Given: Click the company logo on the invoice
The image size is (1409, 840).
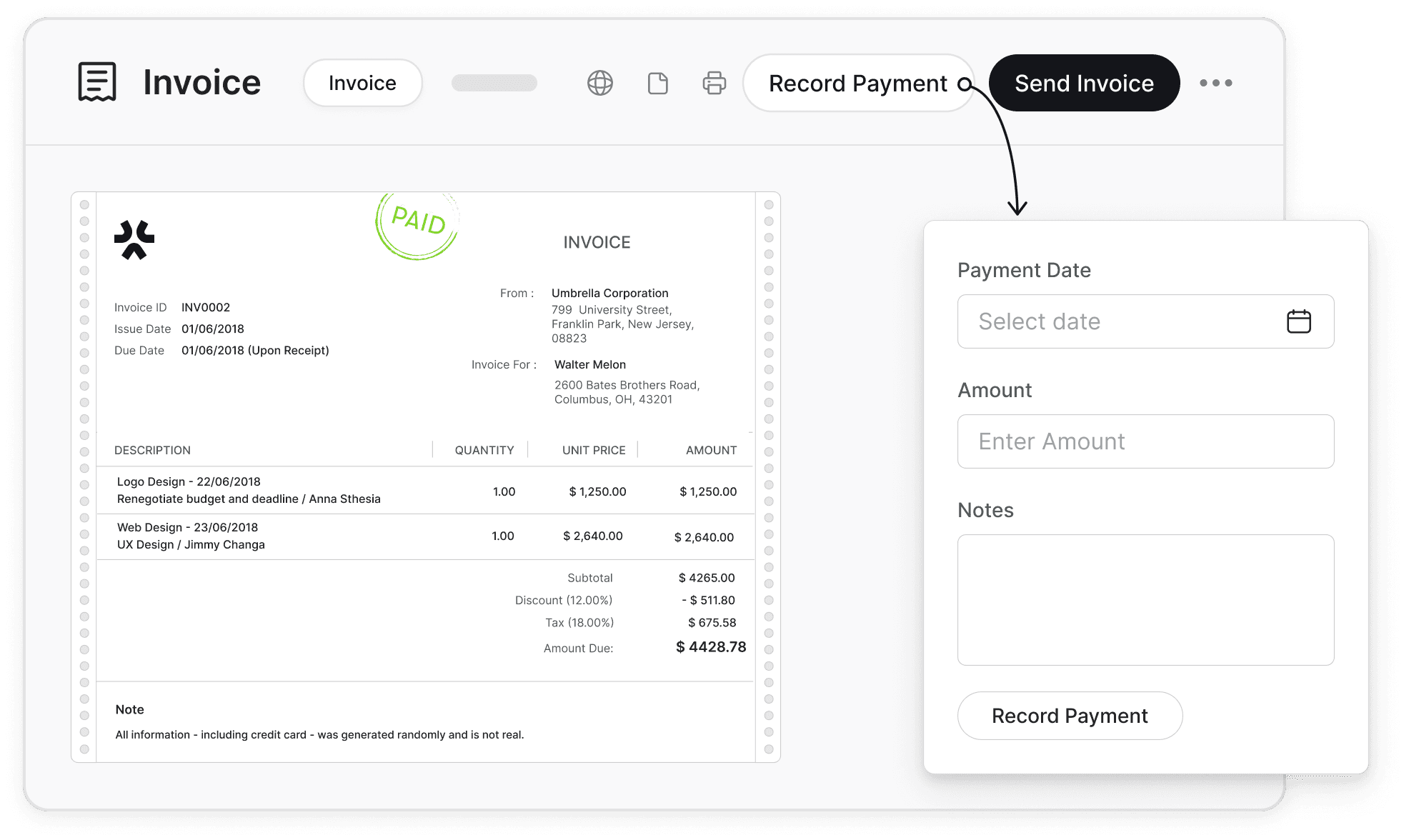Looking at the screenshot, I should tap(134, 240).
